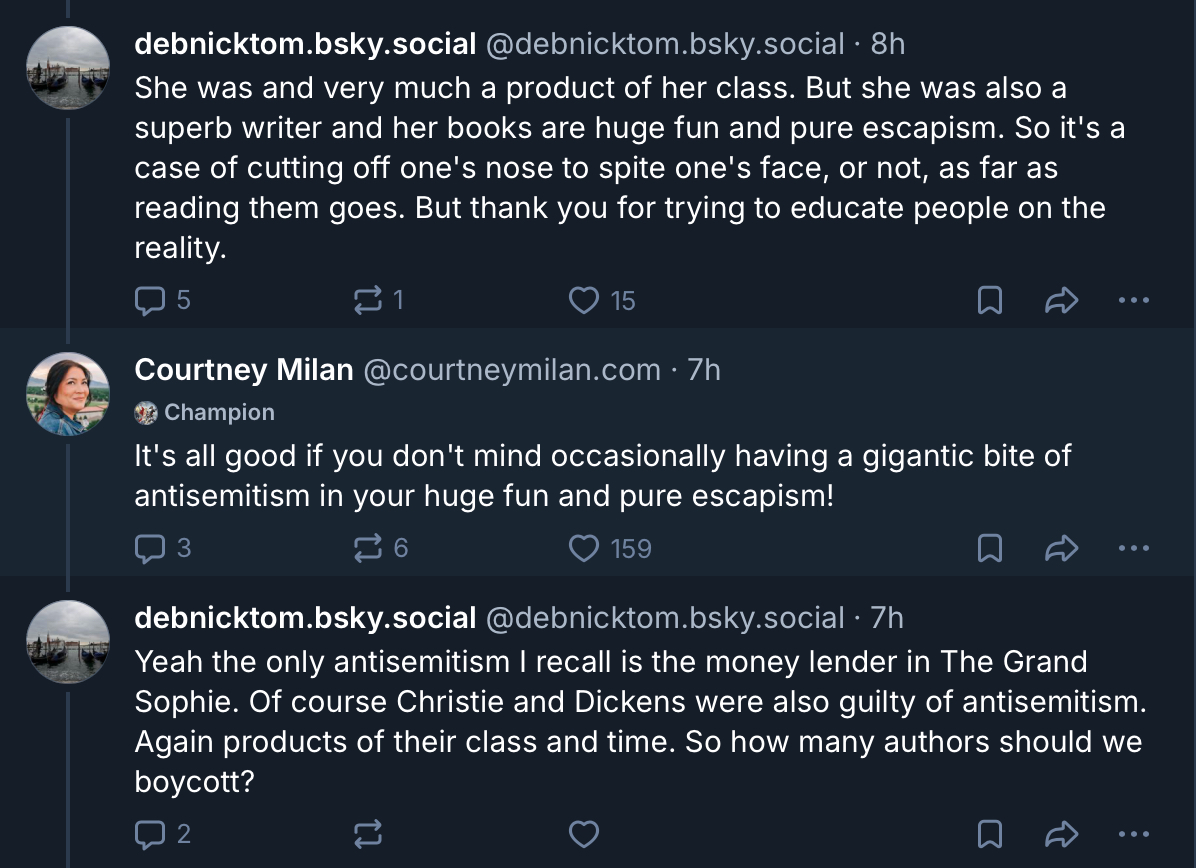This screenshot has width=1196, height=868.
Task: Bookmark the first debnicktom post
Action: coord(989,300)
